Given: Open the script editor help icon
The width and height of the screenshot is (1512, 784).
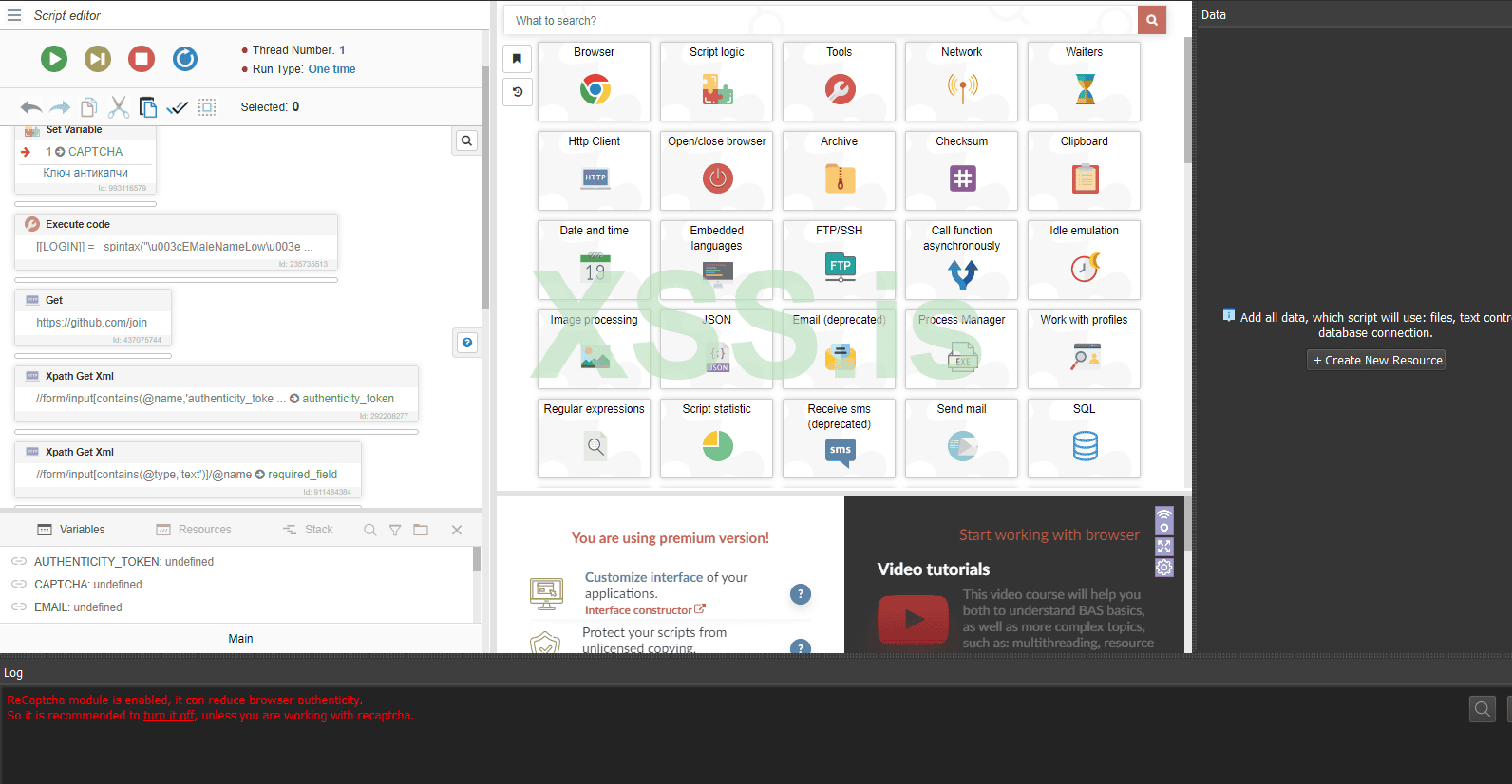Looking at the screenshot, I should point(467,343).
